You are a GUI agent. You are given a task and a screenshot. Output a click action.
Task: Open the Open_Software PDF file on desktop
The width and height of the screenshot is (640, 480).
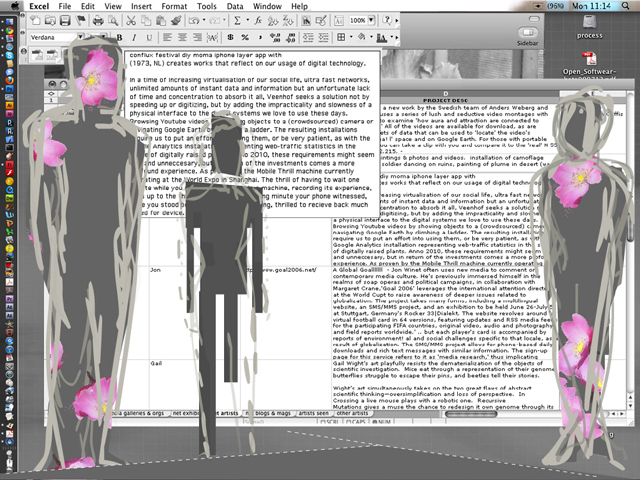tap(589, 62)
